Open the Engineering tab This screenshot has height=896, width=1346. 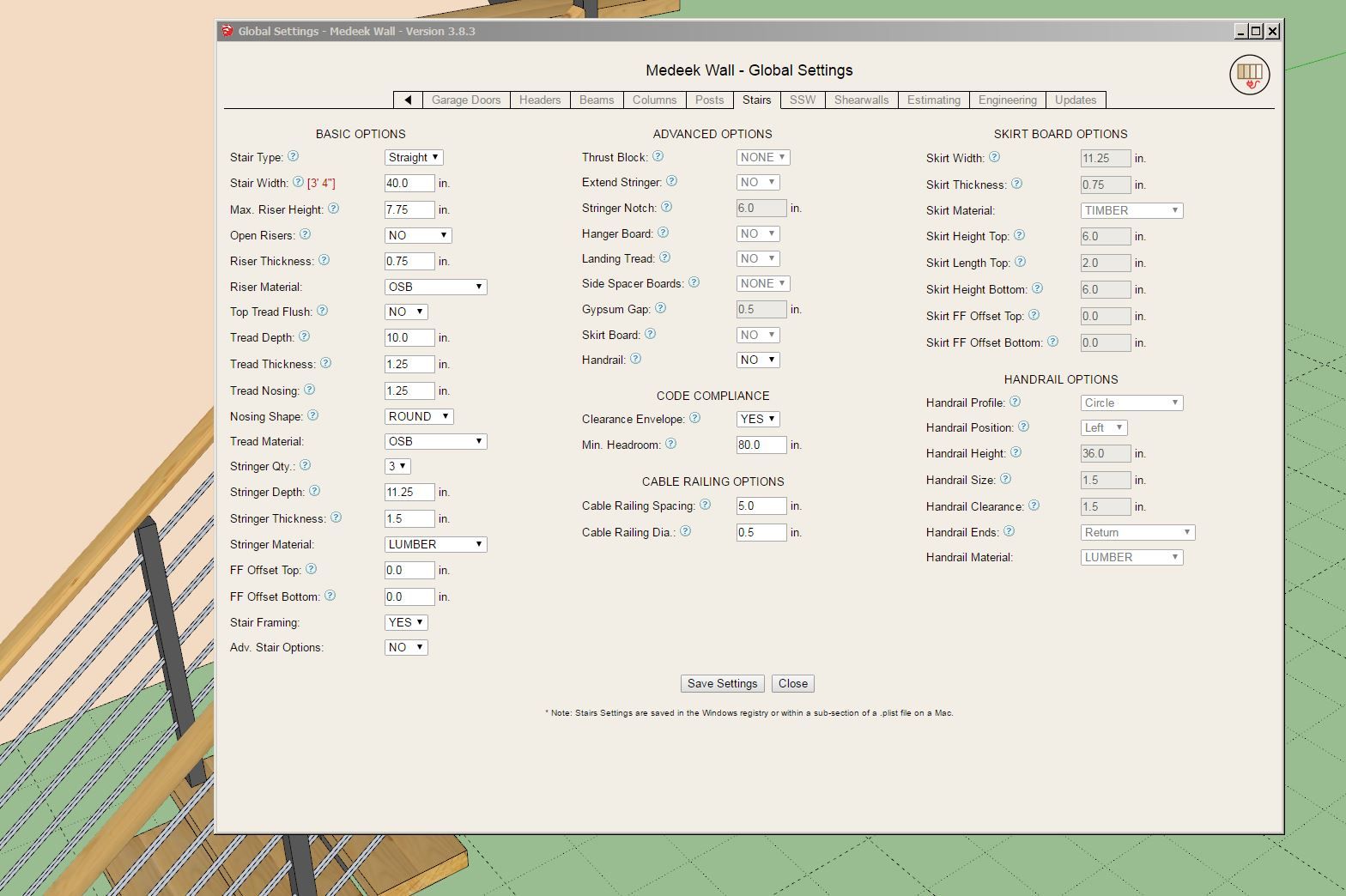[x=1008, y=100]
